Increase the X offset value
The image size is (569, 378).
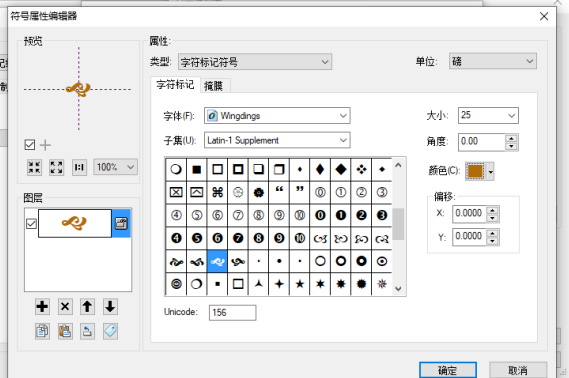[492, 210]
